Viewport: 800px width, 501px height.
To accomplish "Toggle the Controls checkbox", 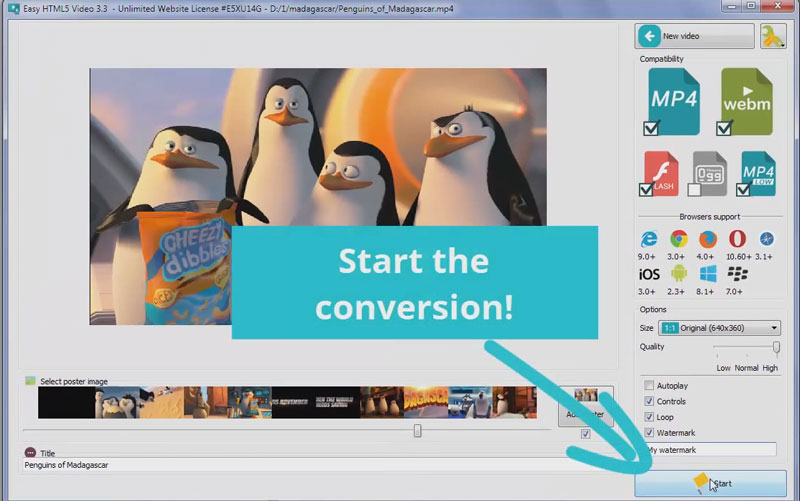I will pos(649,402).
